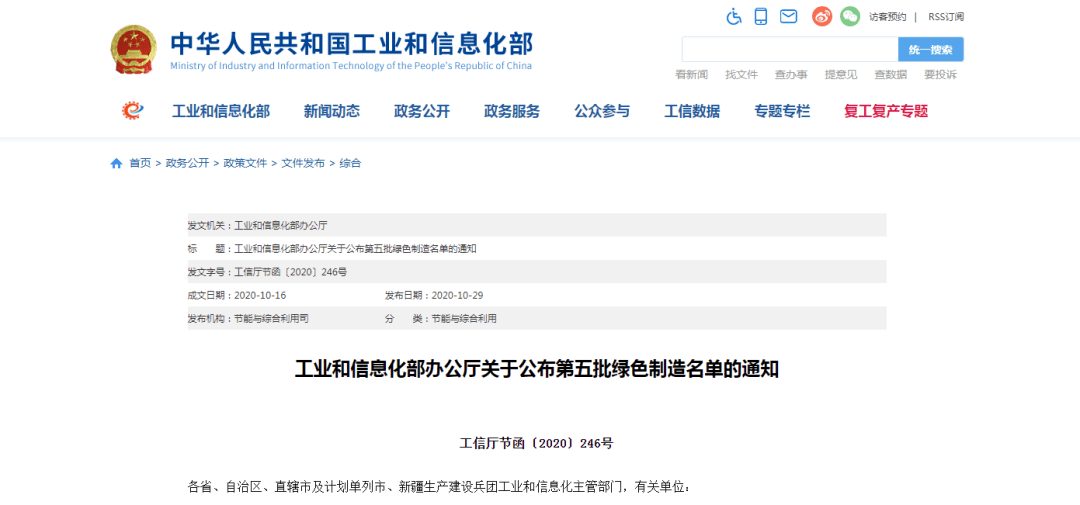This screenshot has width=1080, height=505.
Task: Open the red 复工复产专题 nav item
Action: pos(886,111)
